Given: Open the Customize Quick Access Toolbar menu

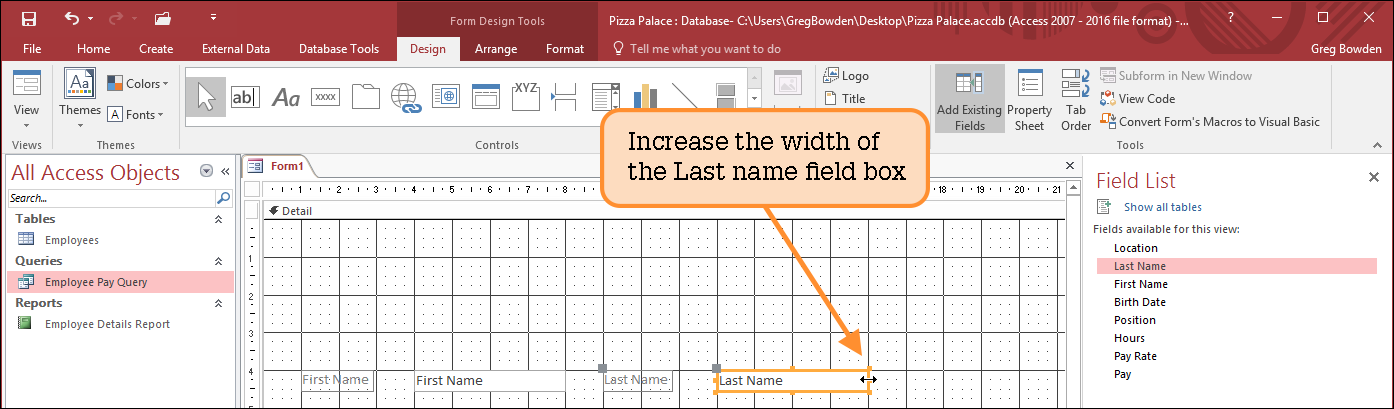Looking at the screenshot, I should 213,18.
